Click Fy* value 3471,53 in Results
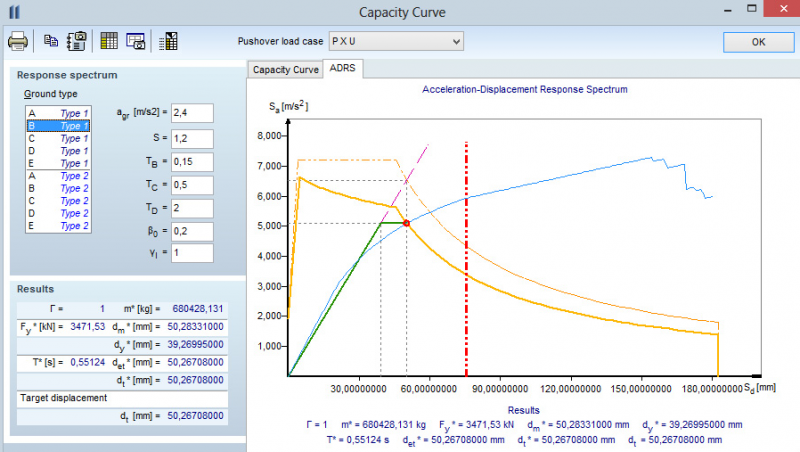This screenshot has height=452, width=800. click(x=88, y=327)
